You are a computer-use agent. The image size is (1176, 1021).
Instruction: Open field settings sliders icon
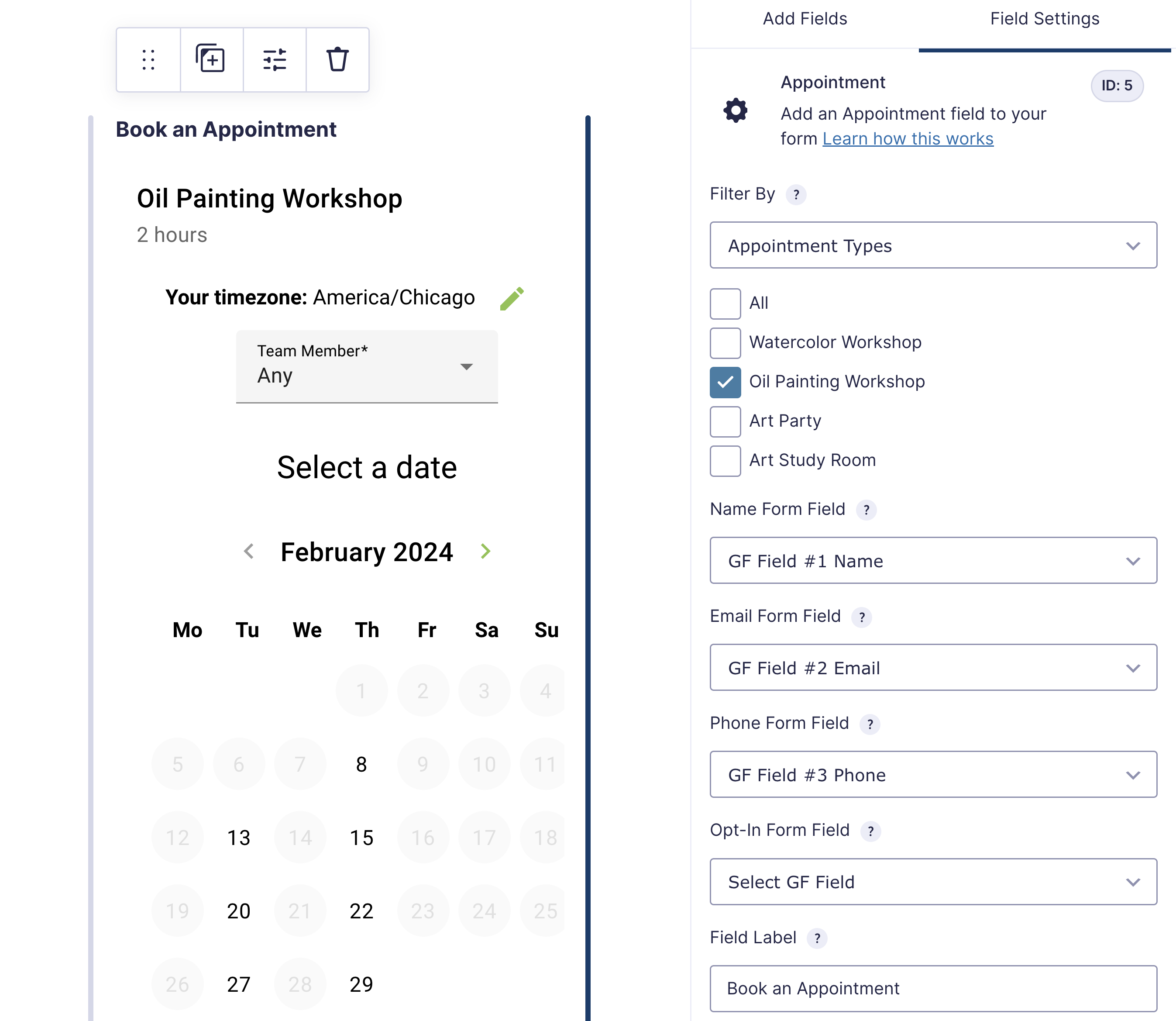point(275,59)
